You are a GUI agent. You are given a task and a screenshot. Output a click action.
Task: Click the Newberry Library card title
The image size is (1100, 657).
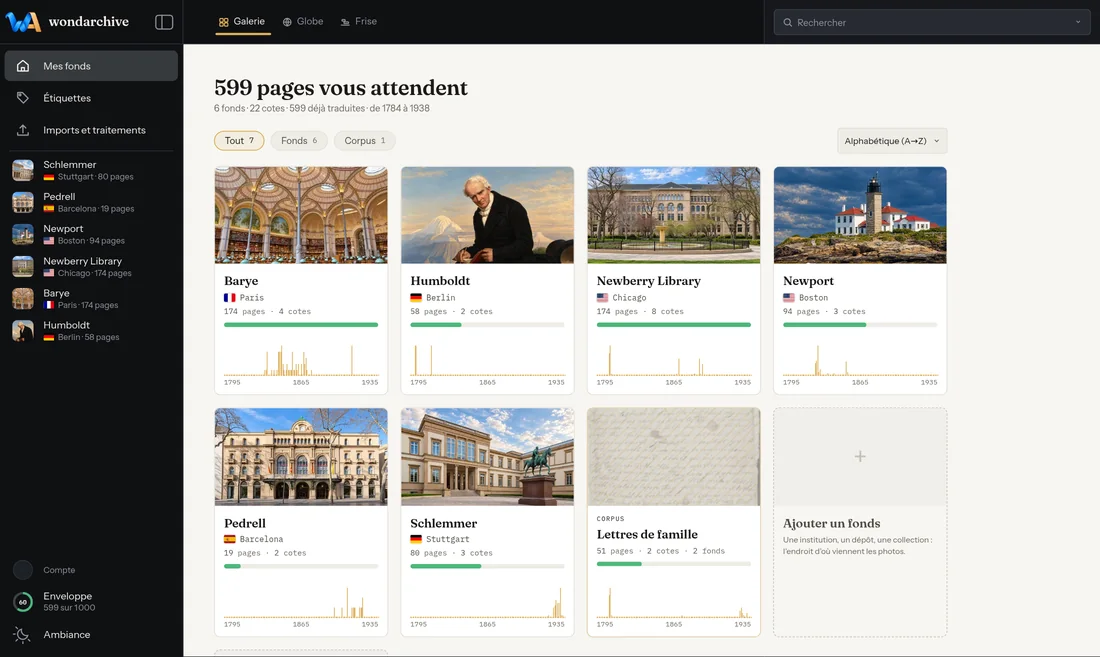click(649, 280)
